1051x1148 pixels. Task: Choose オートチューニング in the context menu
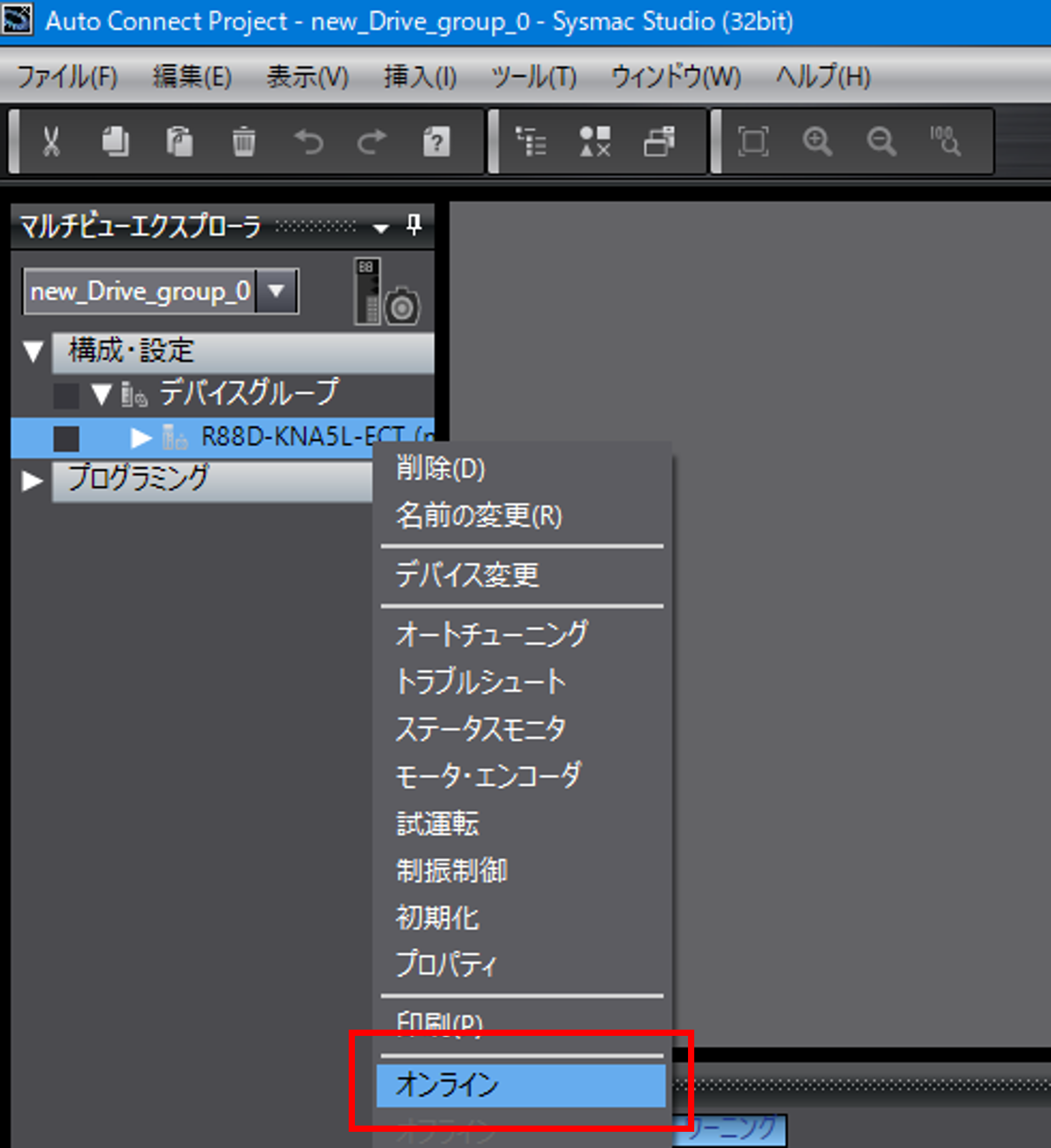pos(522,634)
